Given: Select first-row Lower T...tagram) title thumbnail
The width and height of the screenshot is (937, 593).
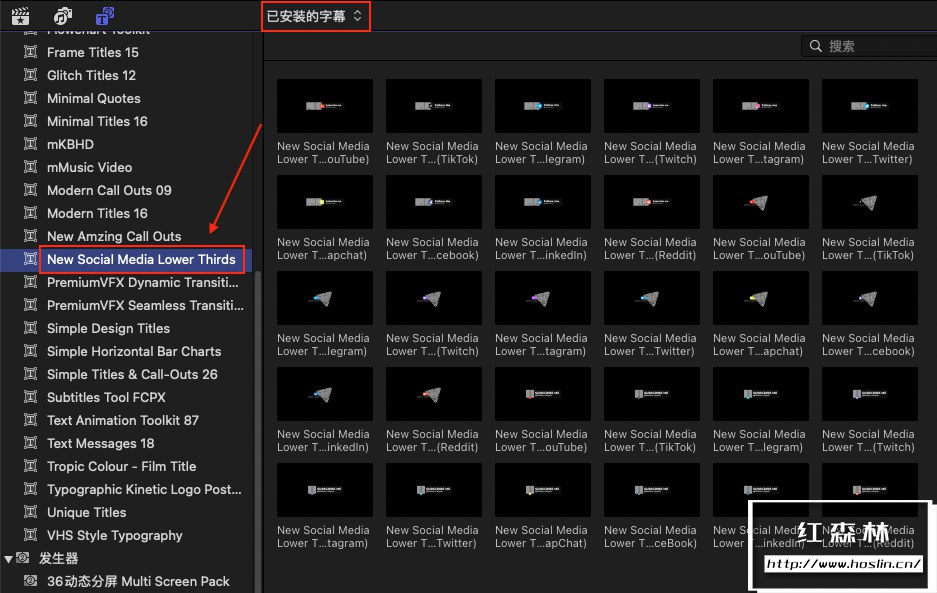Looking at the screenshot, I should click(761, 106).
